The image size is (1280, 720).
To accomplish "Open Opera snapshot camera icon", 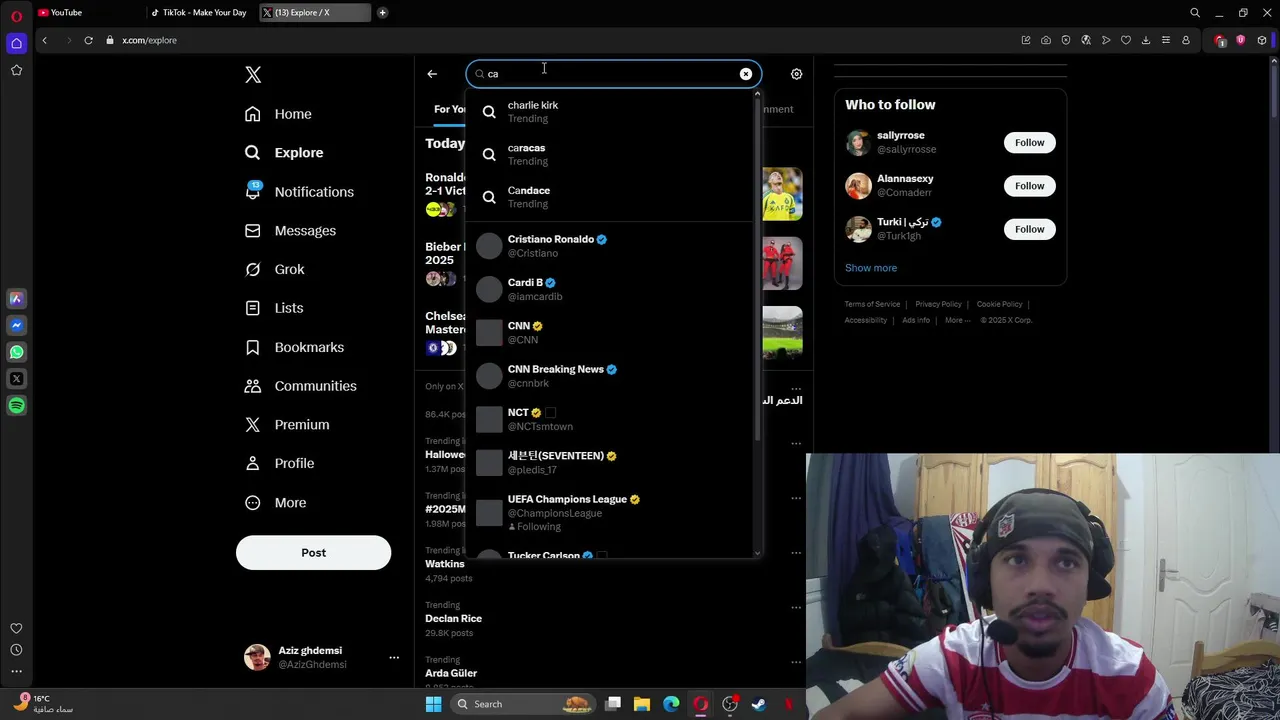I will point(1046,40).
